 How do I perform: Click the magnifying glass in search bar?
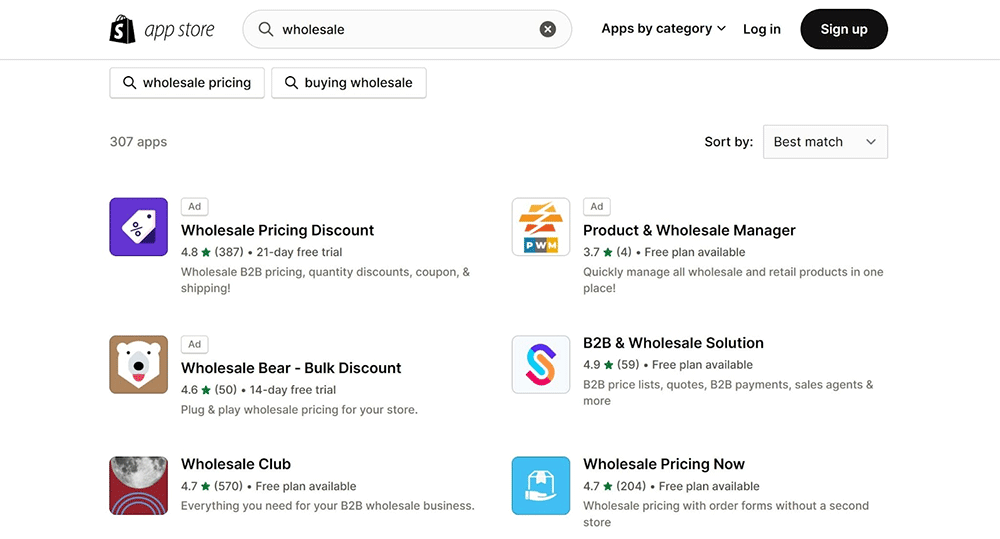pos(266,29)
